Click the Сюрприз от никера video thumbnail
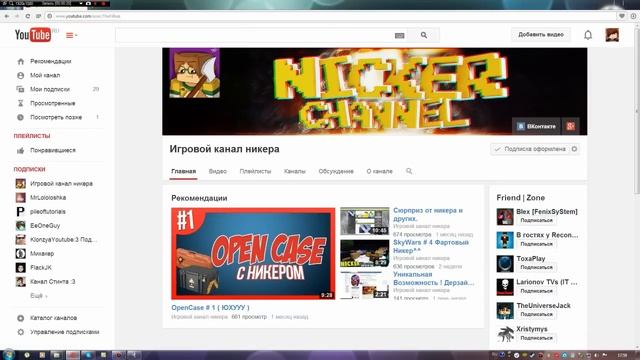 tap(364, 221)
